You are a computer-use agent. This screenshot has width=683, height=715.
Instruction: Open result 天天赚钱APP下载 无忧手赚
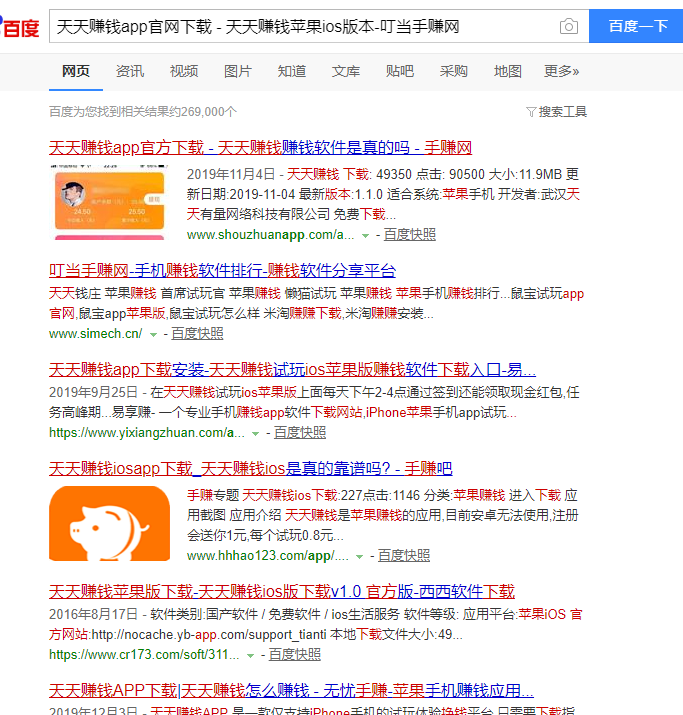click(291, 690)
